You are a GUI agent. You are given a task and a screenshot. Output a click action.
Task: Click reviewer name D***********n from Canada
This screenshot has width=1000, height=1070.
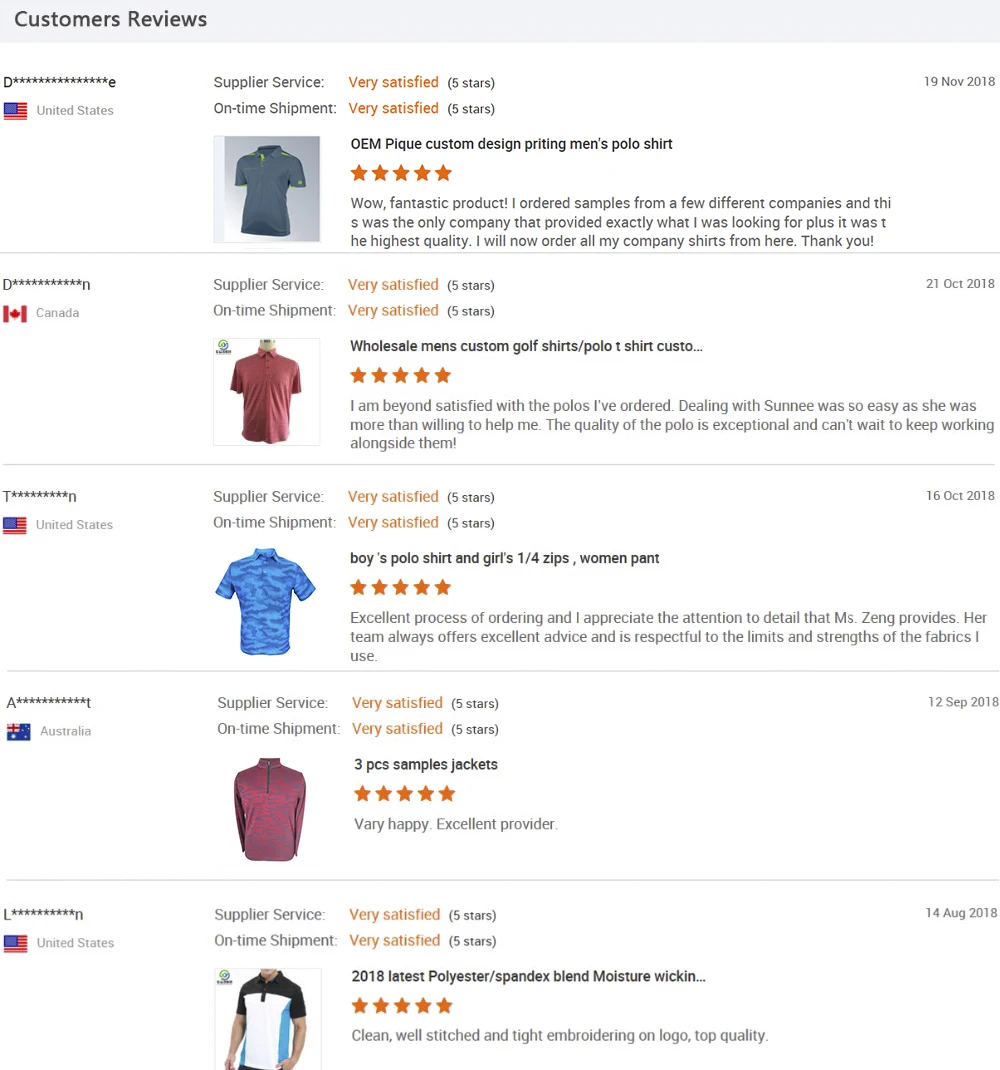point(46,285)
